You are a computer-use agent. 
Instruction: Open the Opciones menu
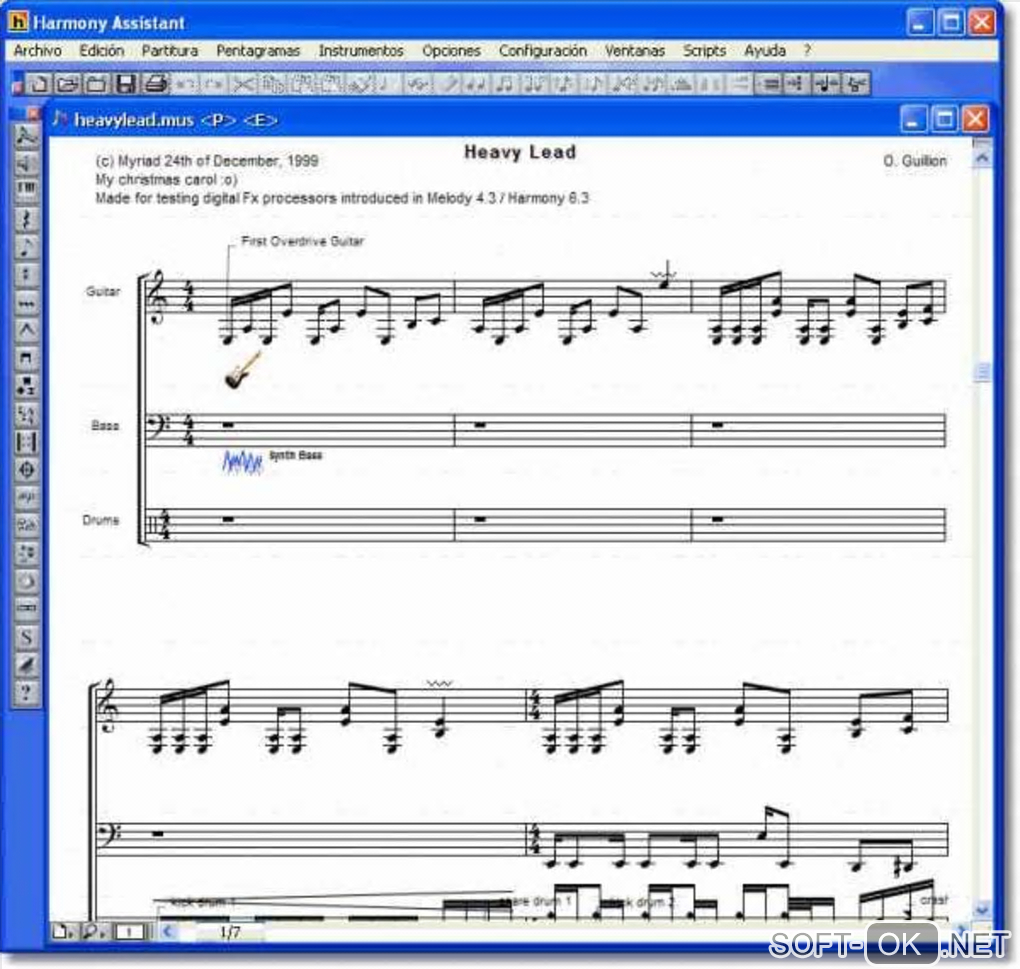(x=451, y=51)
